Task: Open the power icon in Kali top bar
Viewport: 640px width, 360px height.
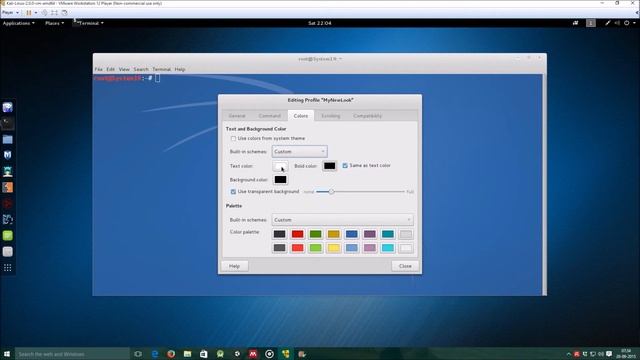Action: (x=627, y=23)
